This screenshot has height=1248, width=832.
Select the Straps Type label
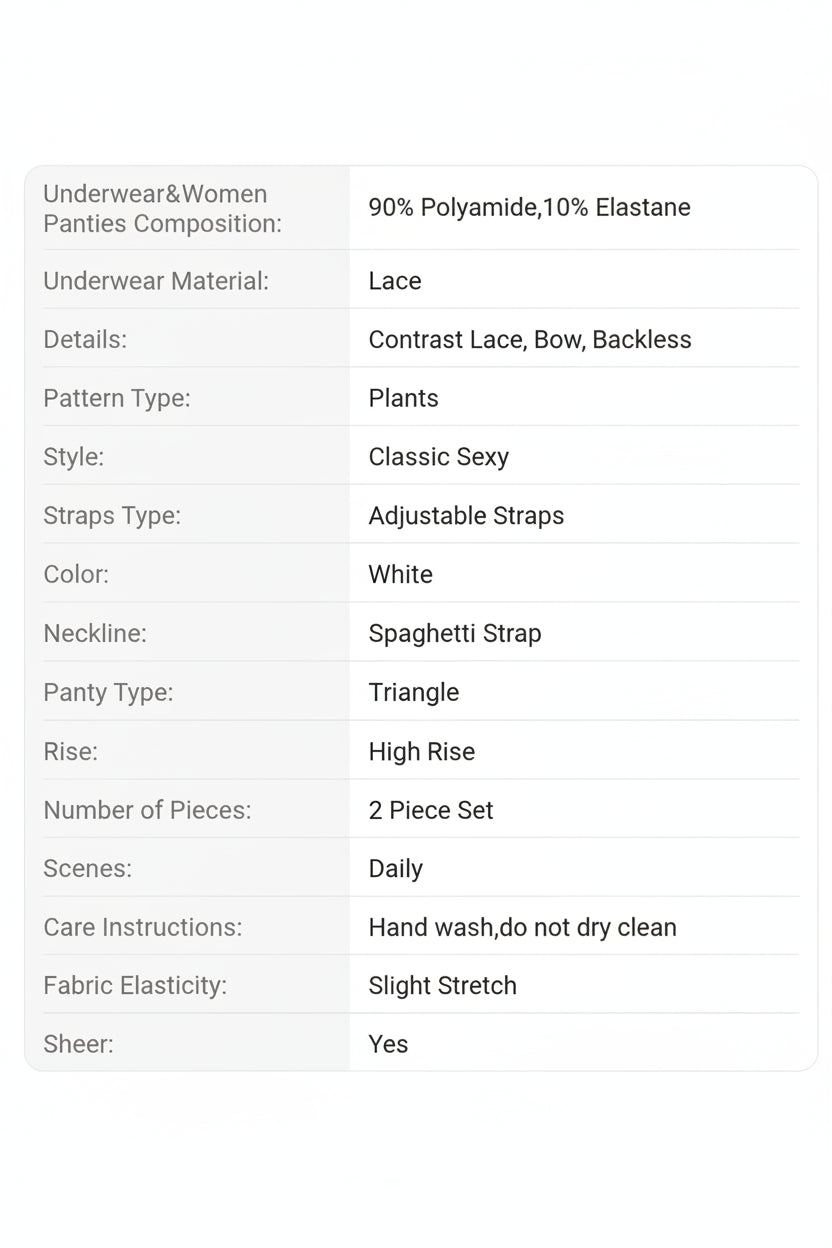coord(112,516)
